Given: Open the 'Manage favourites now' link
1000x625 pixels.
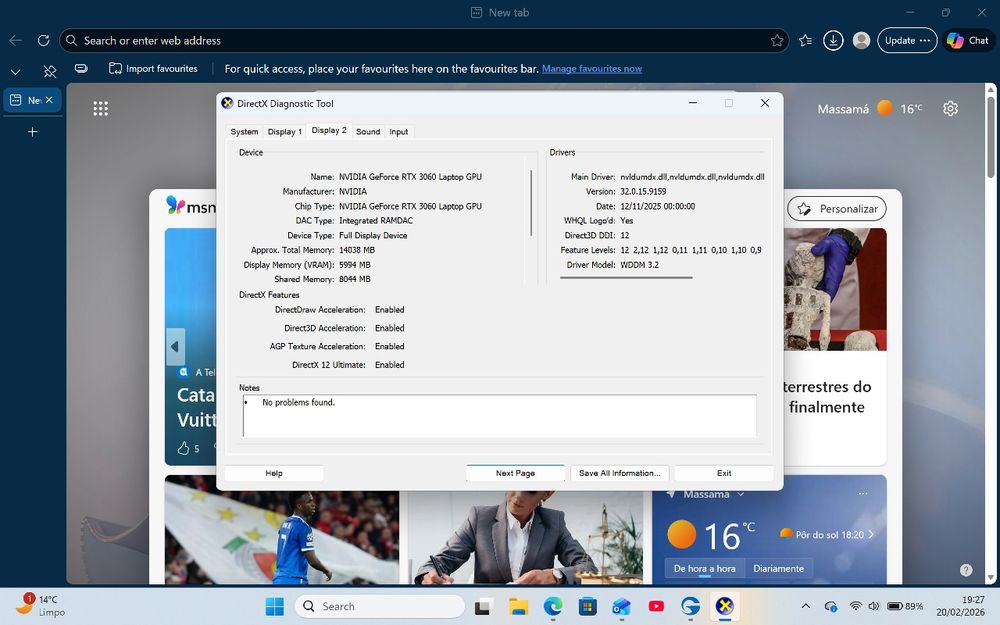Looking at the screenshot, I should click(x=592, y=69).
